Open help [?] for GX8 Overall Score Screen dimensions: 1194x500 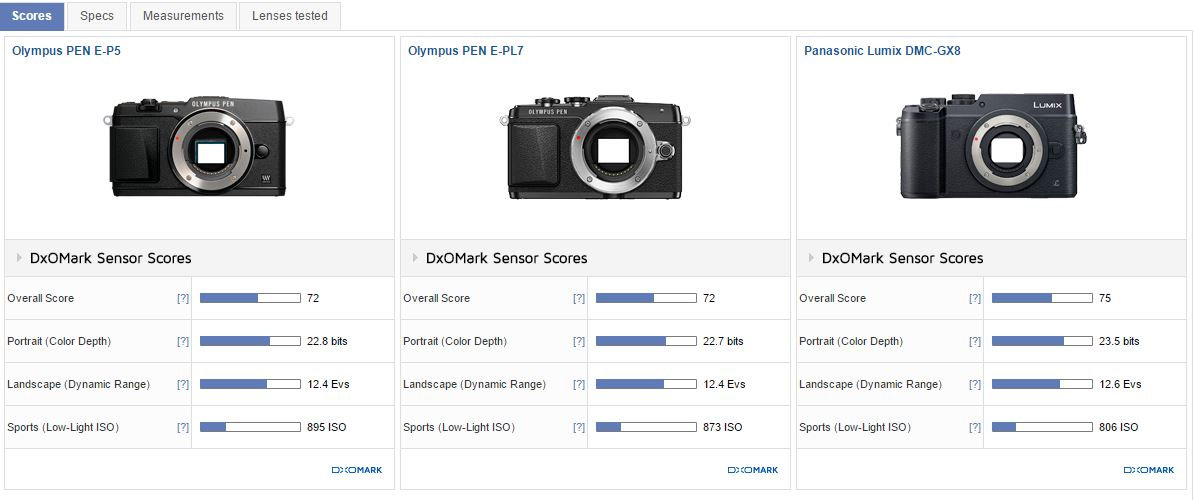tap(975, 298)
